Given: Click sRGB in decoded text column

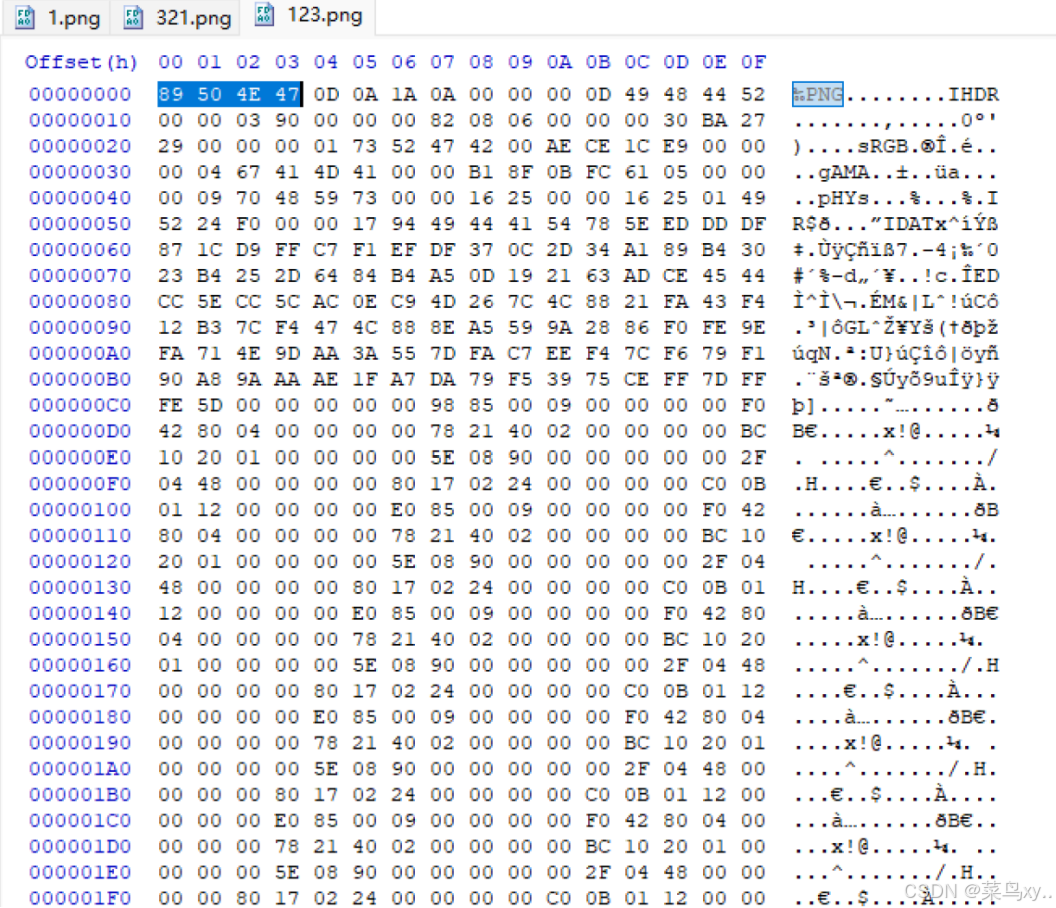Looking at the screenshot, I should (883, 146).
